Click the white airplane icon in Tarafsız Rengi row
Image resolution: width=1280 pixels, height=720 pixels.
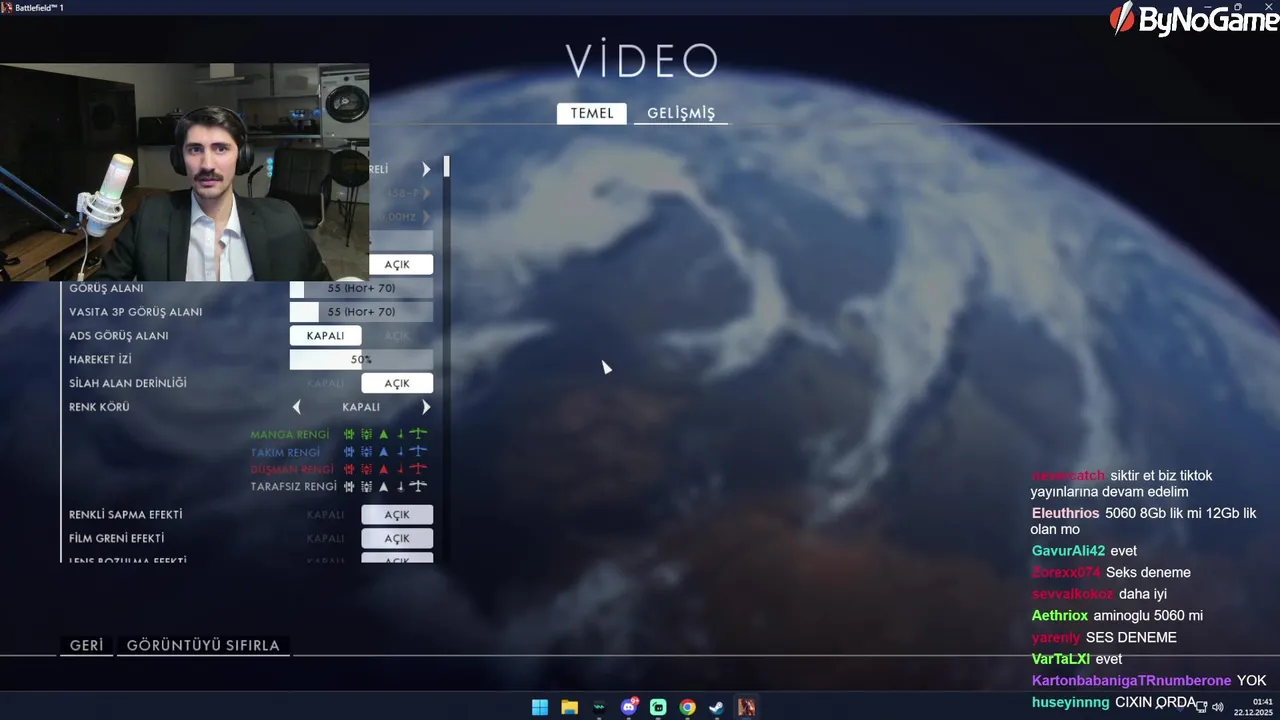click(418, 486)
